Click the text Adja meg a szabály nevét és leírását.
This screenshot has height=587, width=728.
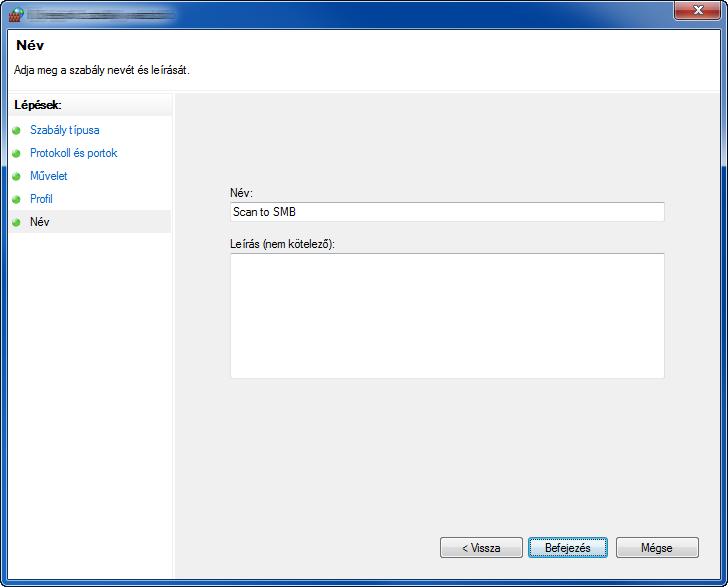(102, 70)
